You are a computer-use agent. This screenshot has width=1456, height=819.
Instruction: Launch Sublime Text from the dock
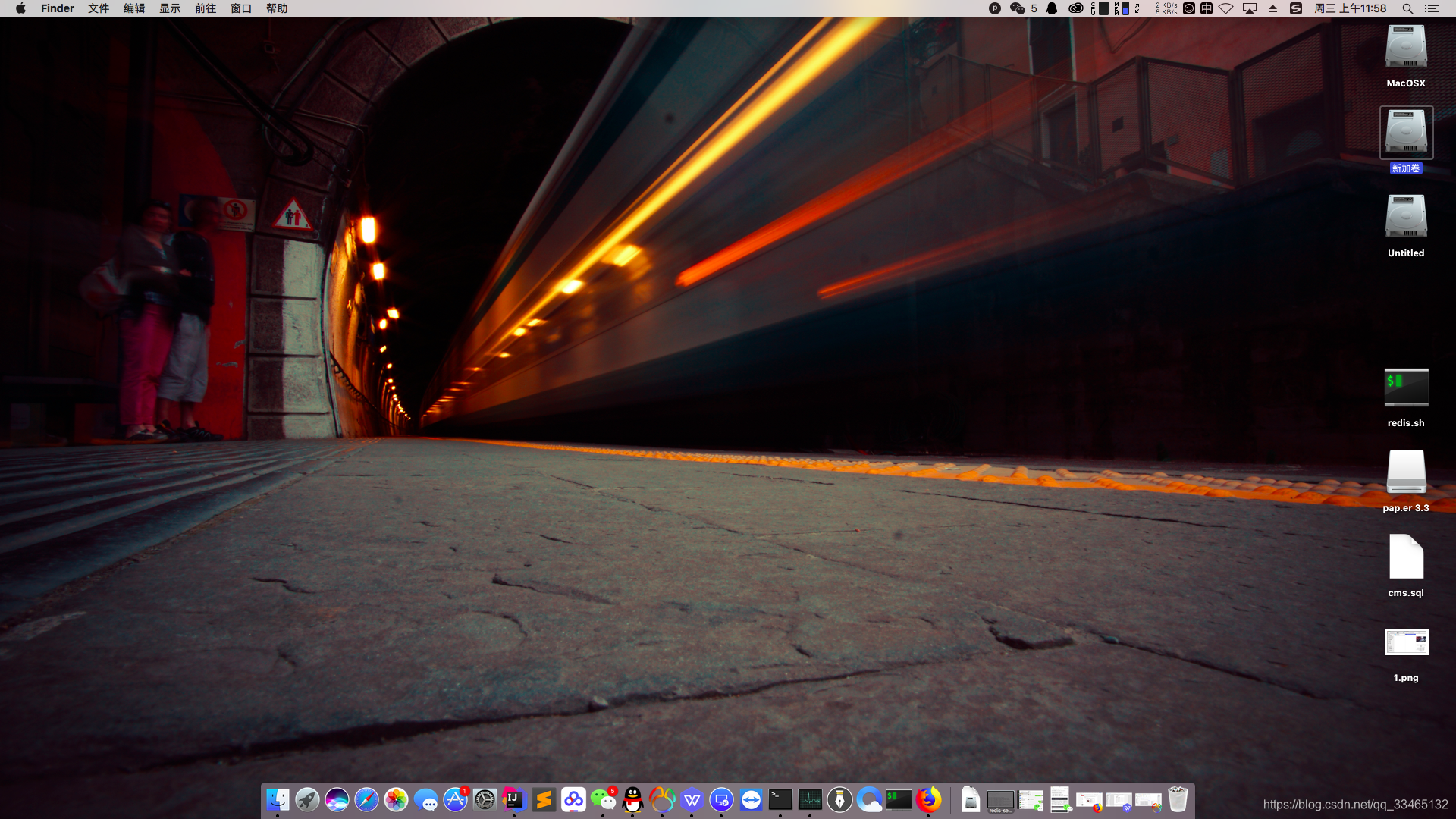544,799
